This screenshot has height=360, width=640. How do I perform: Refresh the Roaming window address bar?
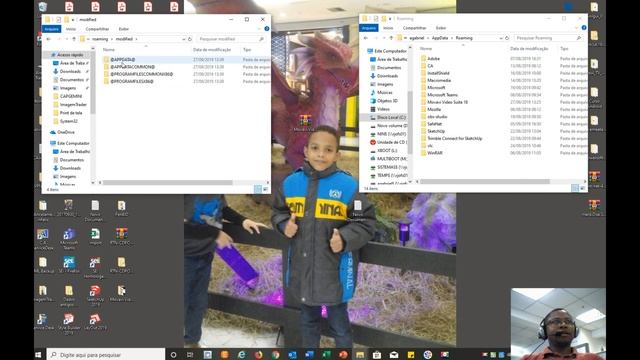pos(507,38)
